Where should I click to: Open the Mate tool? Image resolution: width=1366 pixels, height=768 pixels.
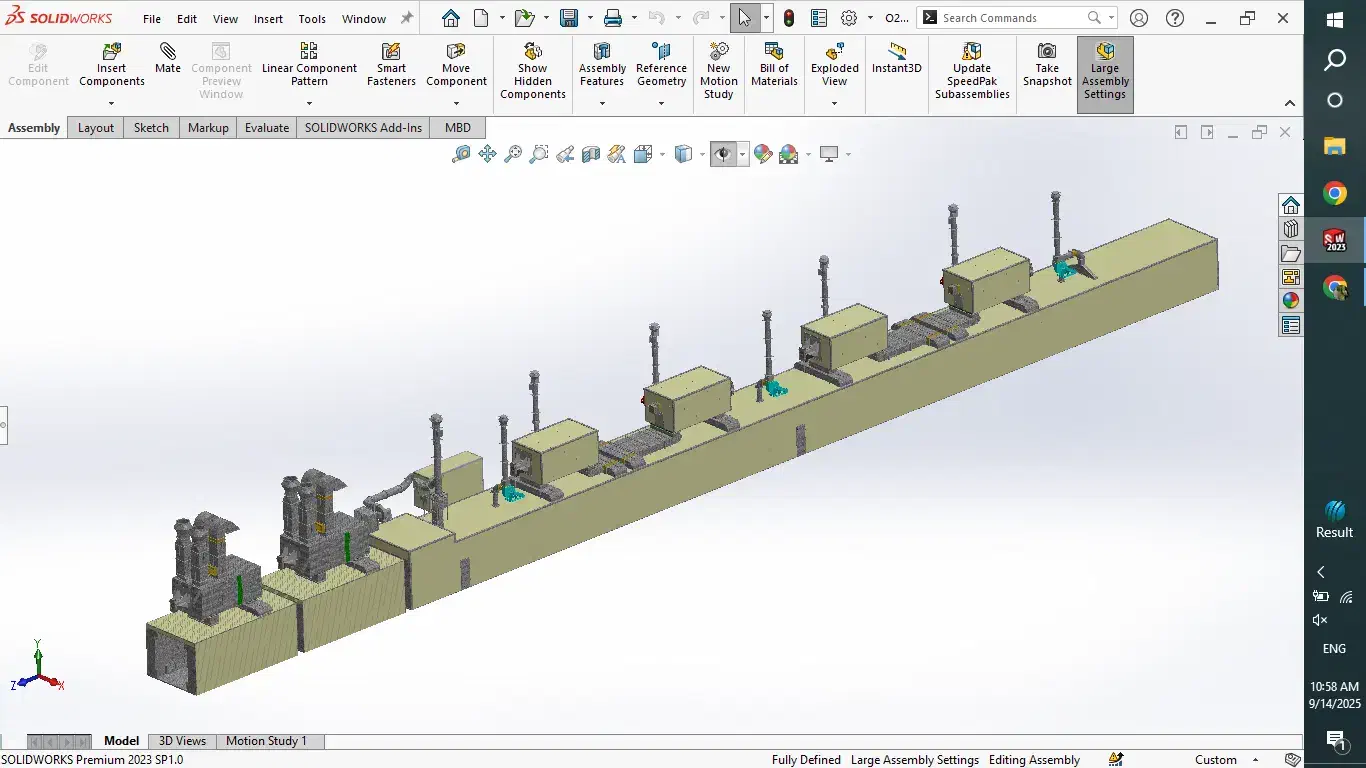[x=168, y=59]
